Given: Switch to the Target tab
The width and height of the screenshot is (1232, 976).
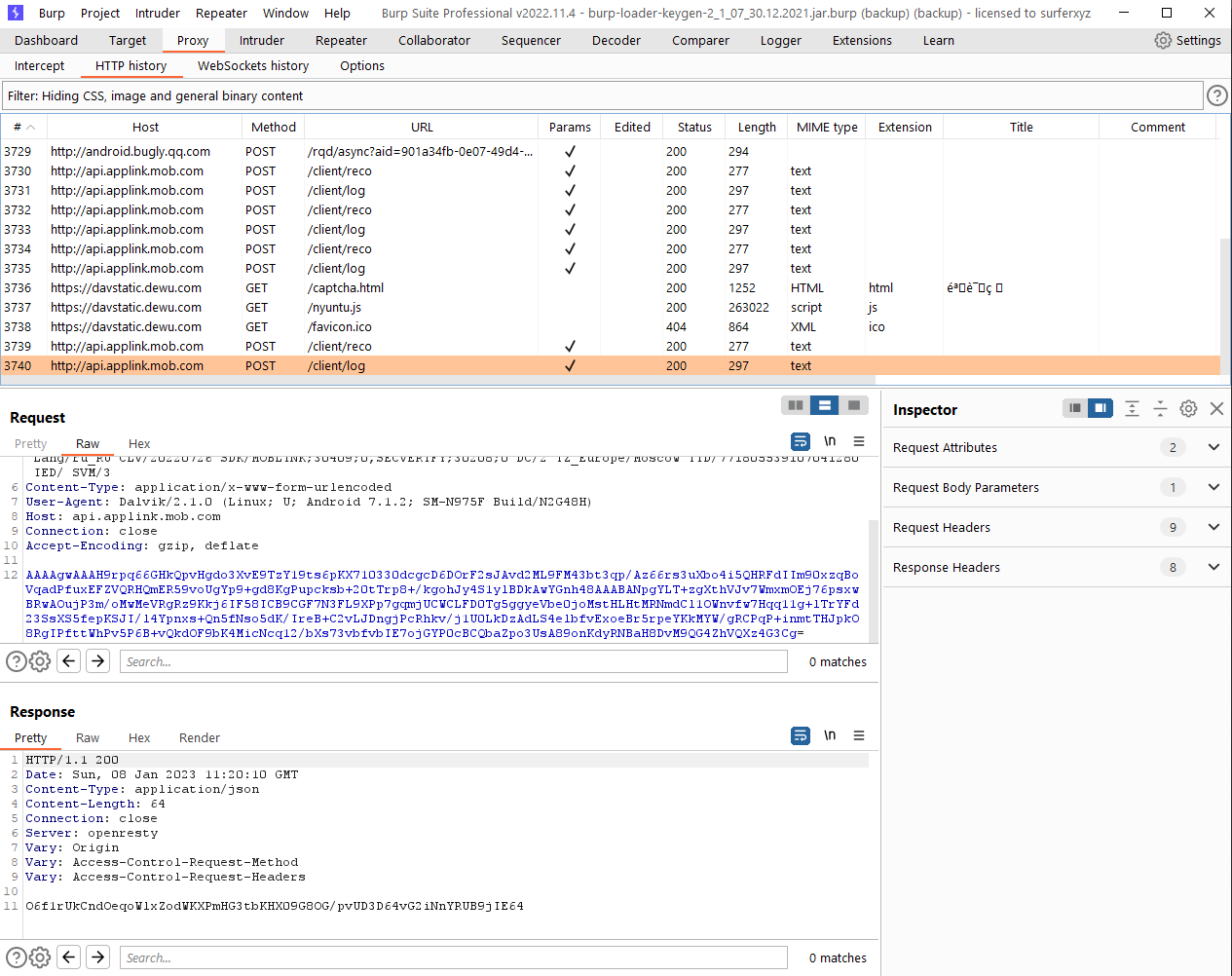Looking at the screenshot, I should pyautogui.click(x=128, y=40).
